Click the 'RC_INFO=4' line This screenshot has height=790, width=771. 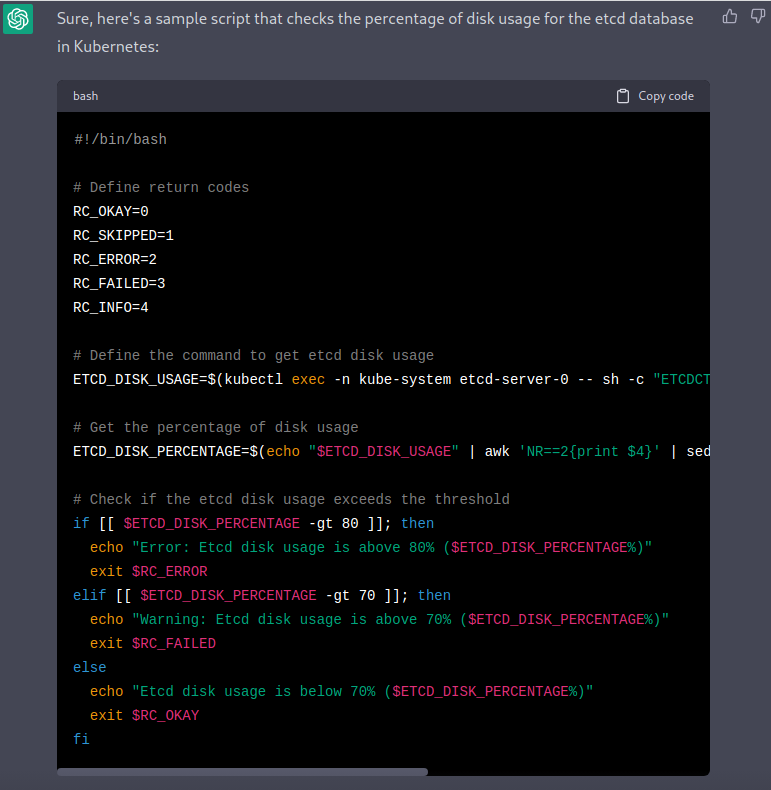[111, 307]
